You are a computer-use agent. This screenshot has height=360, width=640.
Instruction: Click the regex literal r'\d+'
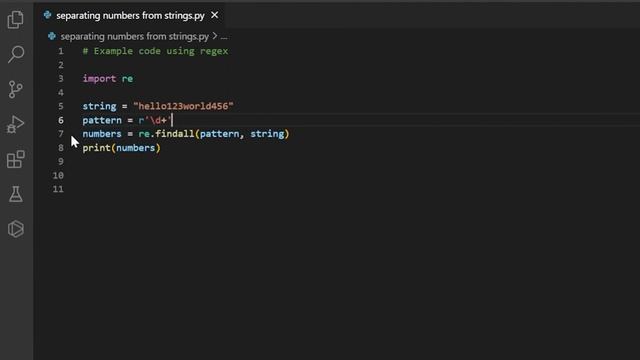pyautogui.click(x=156, y=120)
